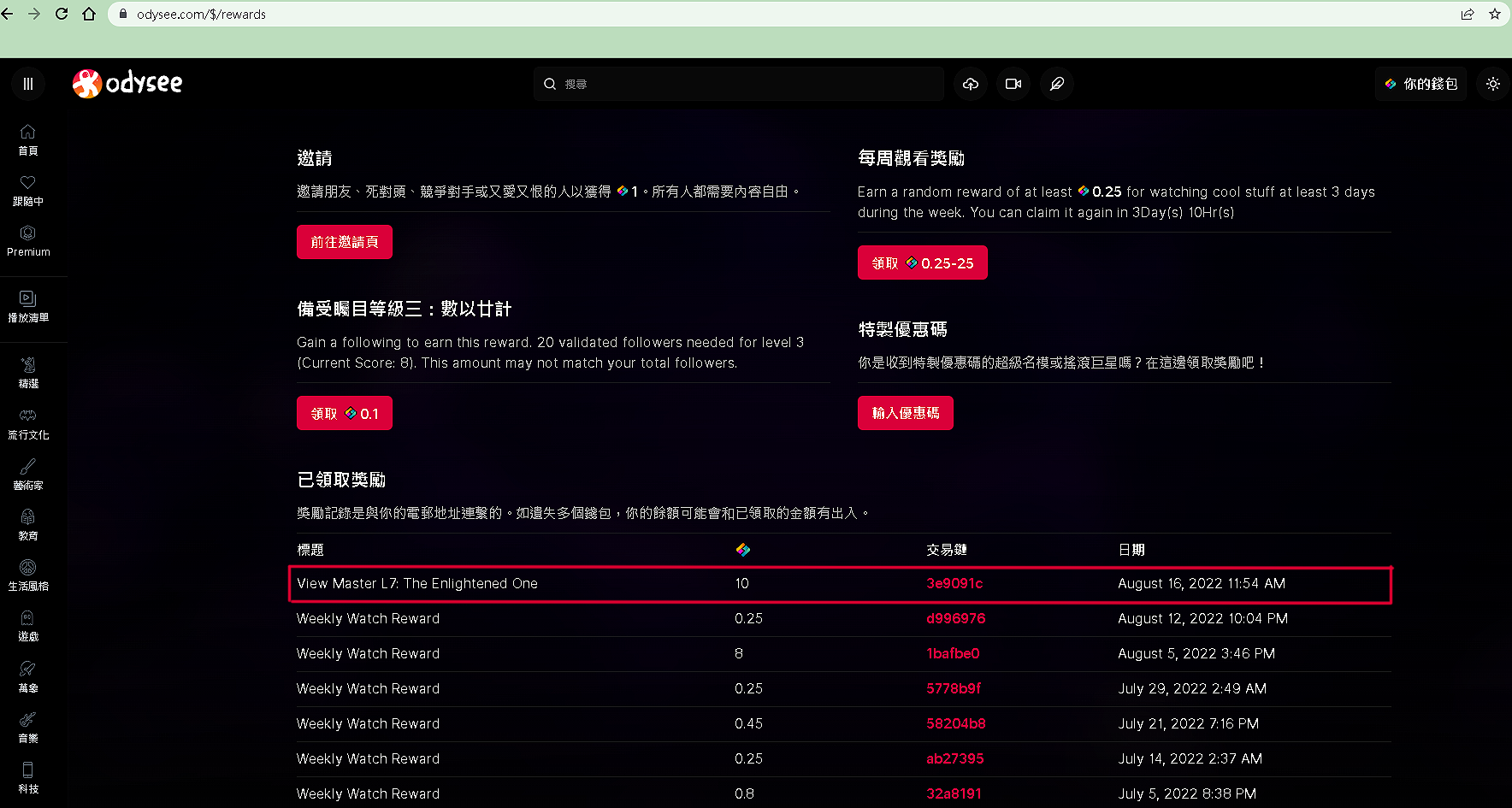Open 流行文化 pop culture category
This screenshot has height=808, width=1512.
pos(28,424)
